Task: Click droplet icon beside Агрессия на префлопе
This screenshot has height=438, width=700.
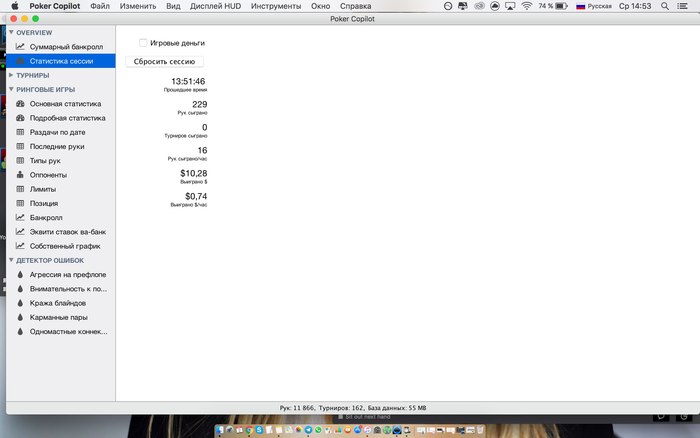Action: pos(20,275)
